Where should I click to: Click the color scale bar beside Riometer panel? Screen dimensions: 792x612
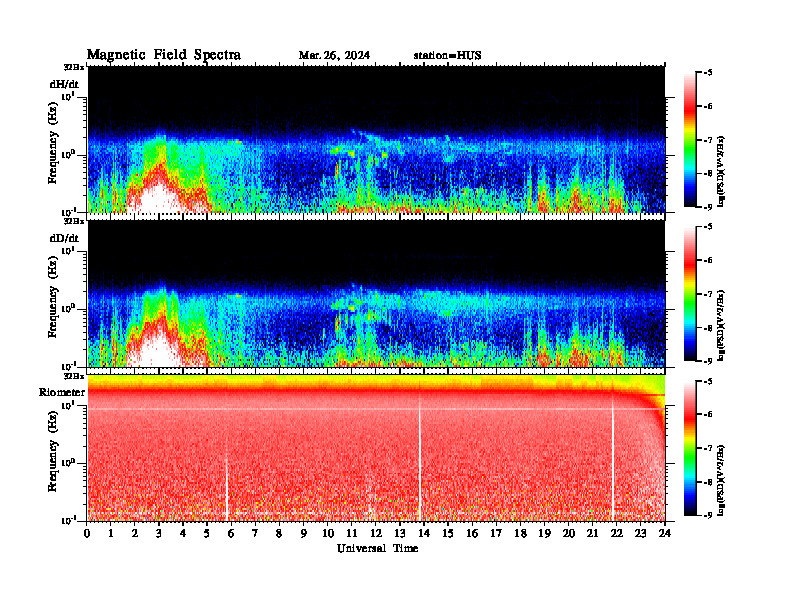690,448
